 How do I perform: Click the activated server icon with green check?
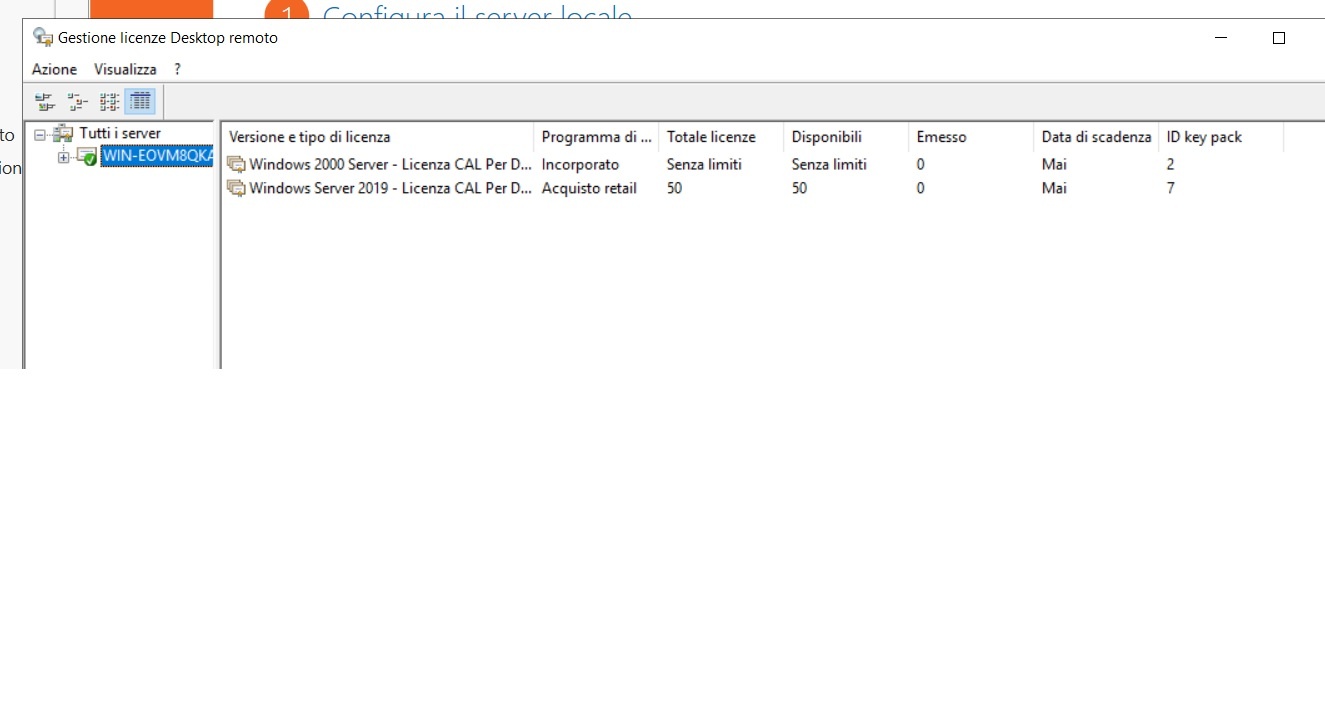coord(87,156)
